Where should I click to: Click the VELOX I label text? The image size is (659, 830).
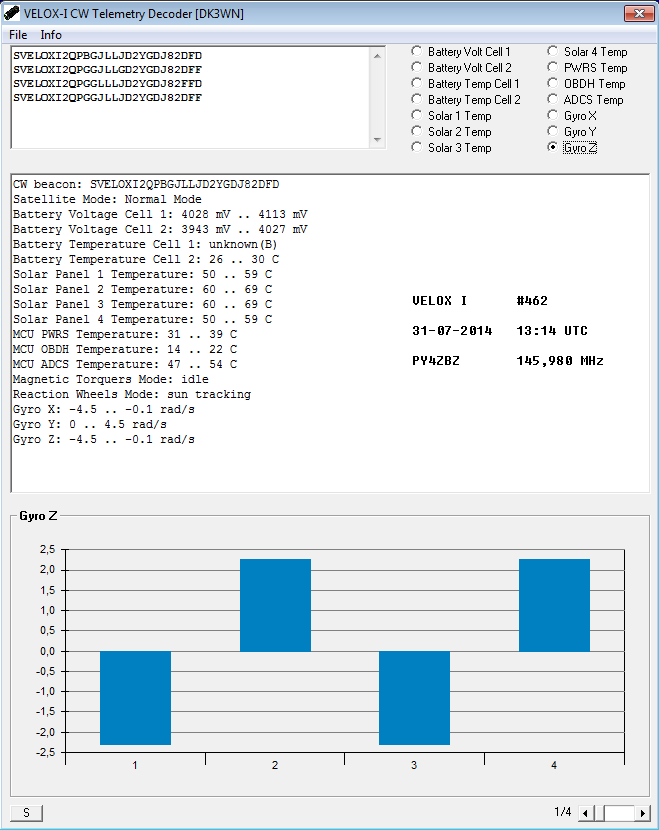(439, 301)
